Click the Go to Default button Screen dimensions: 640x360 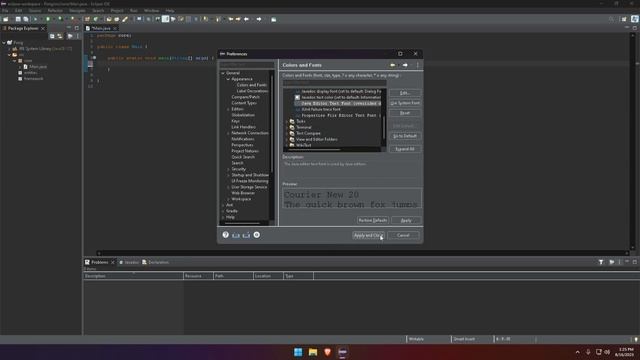coord(405,136)
